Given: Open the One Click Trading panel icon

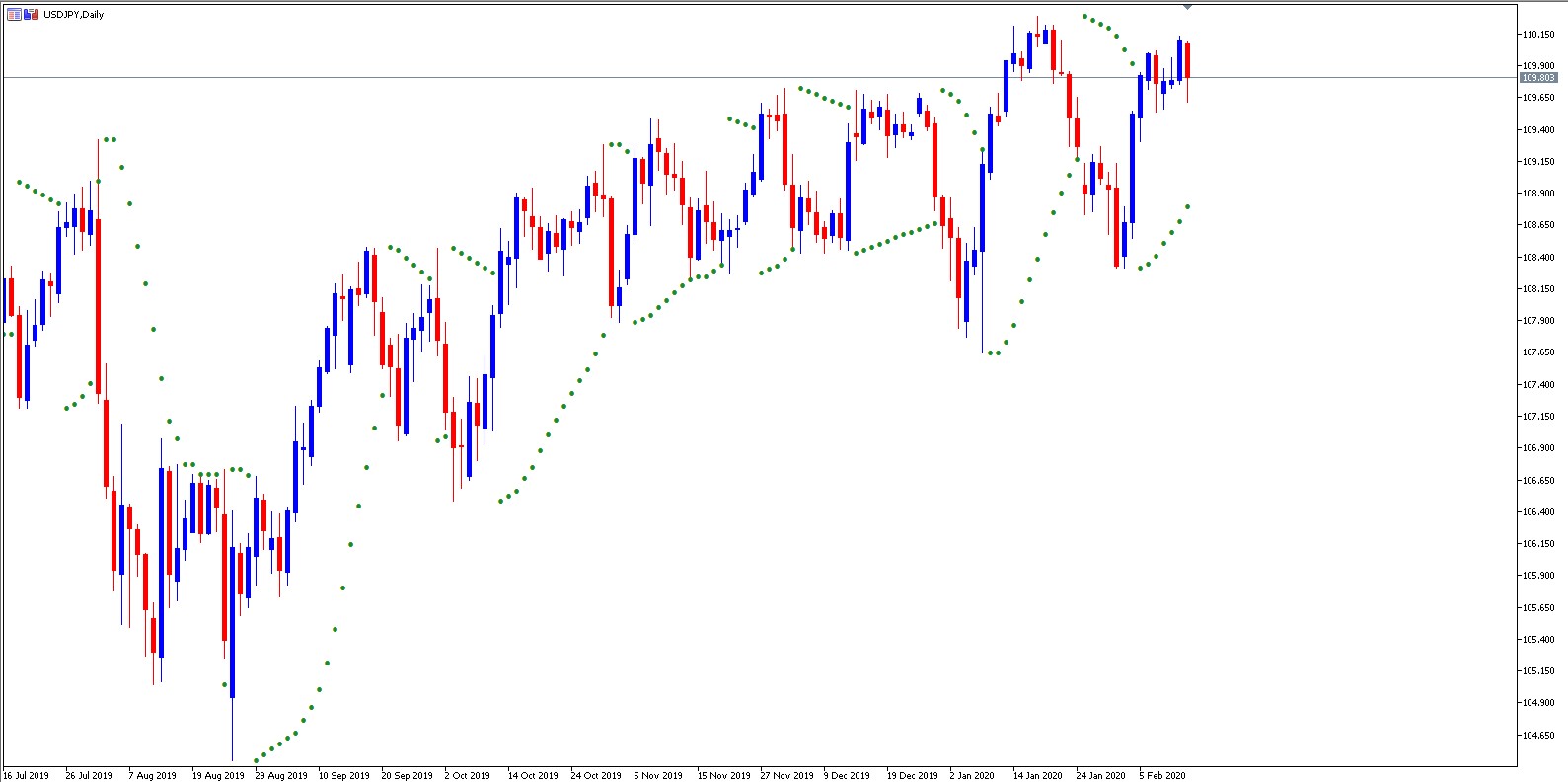Looking at the screenshot, I should point(31,15).
